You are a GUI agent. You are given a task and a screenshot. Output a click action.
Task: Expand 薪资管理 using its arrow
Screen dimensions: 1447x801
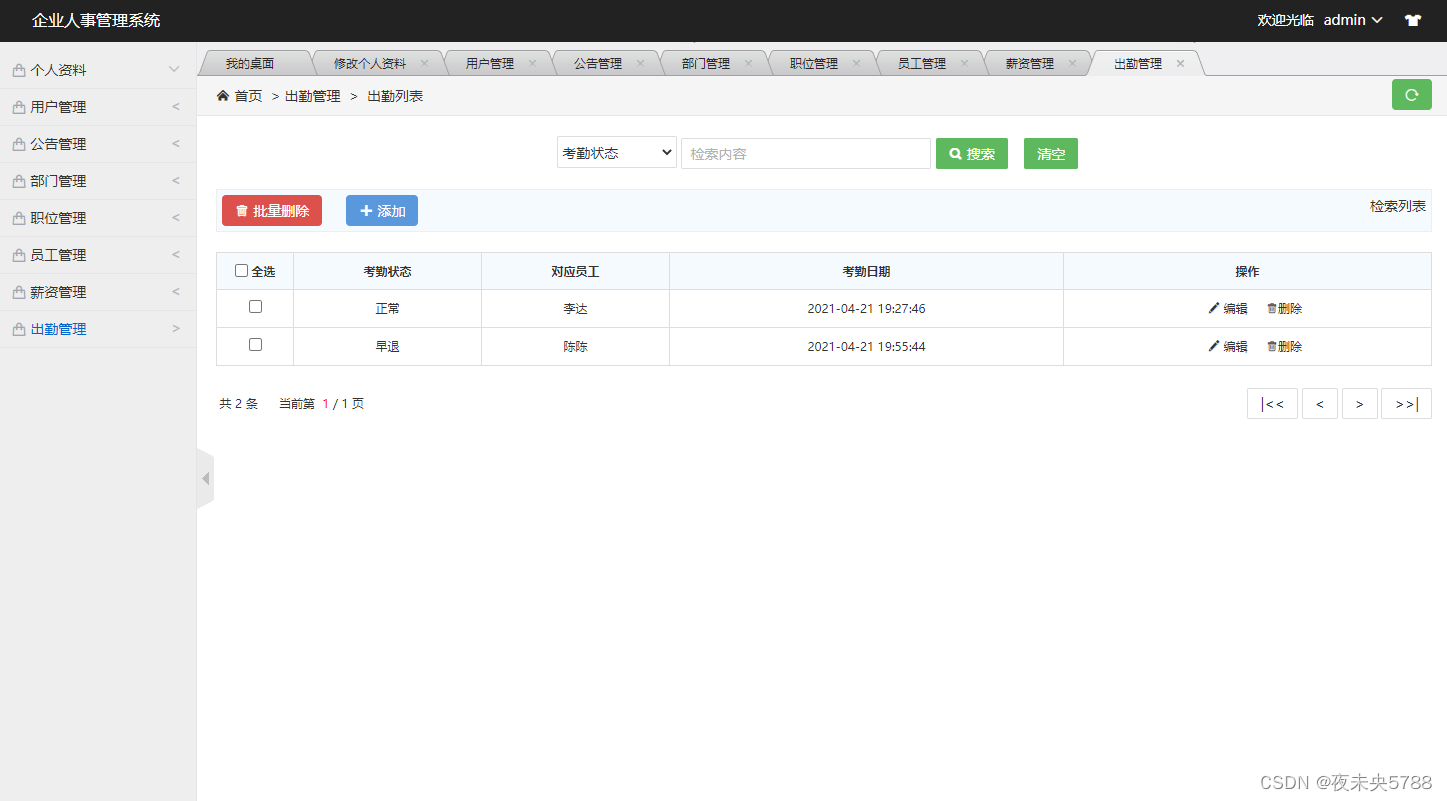pos(176,292)
